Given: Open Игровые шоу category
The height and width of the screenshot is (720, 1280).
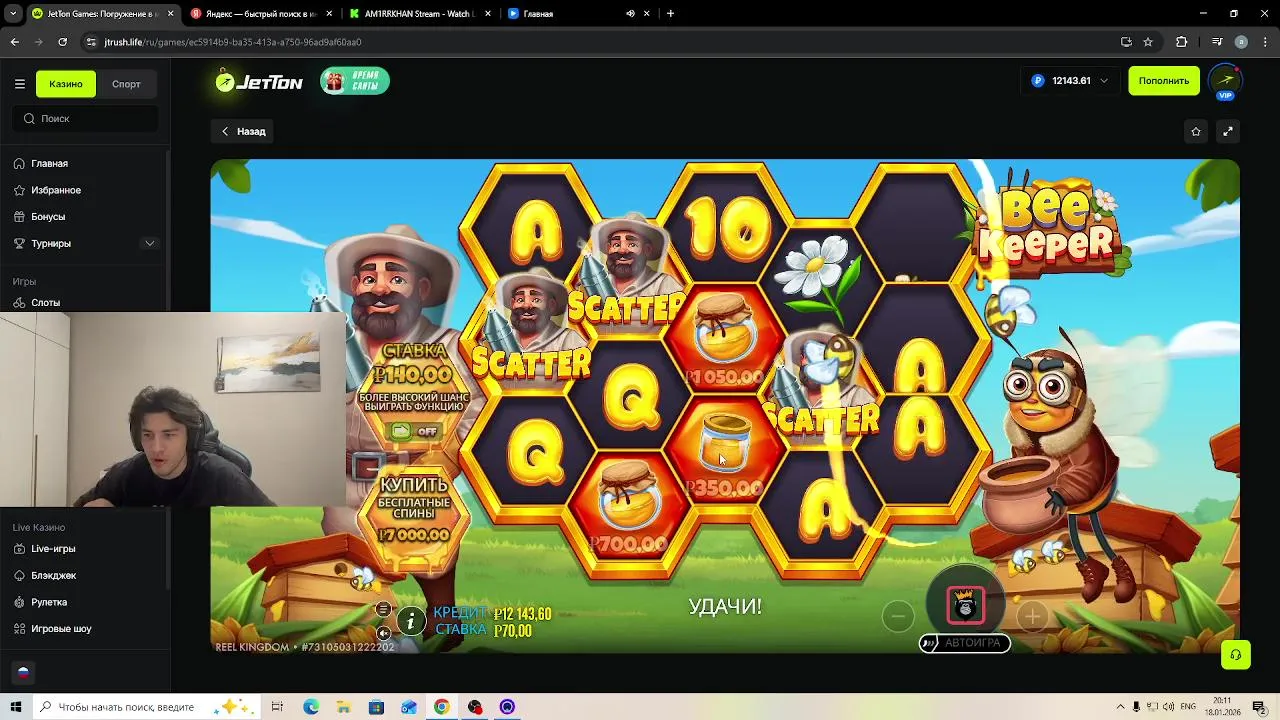Looking at the screenshot, I should tap(60, 628).
